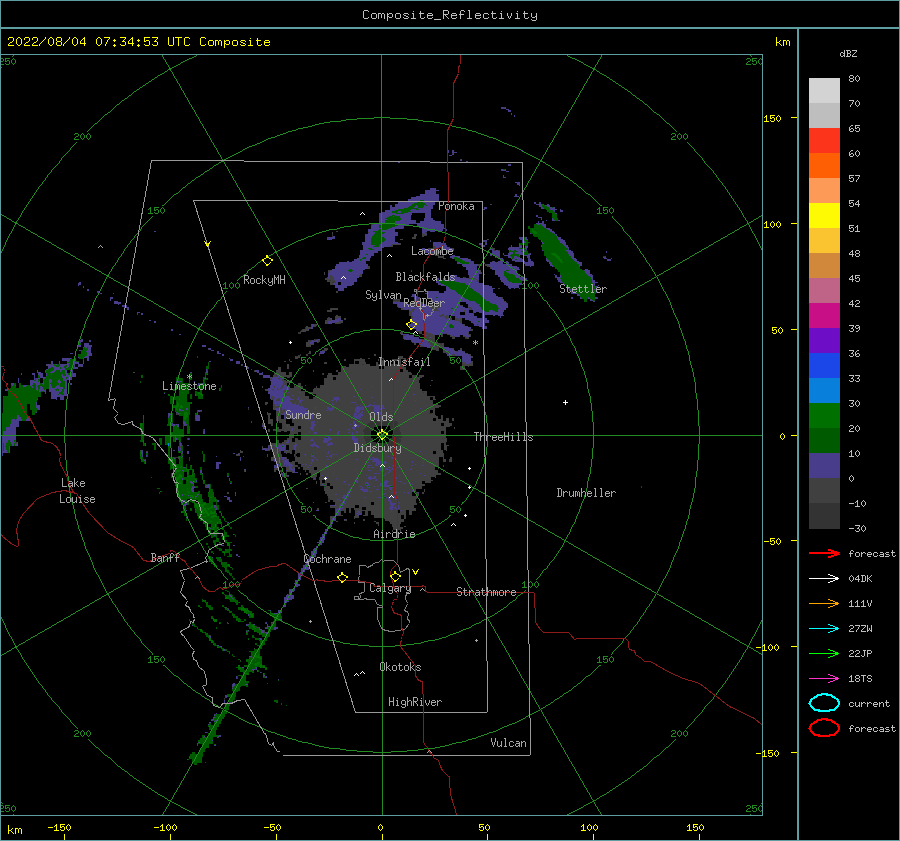Click the Drumheller town label

586,493
